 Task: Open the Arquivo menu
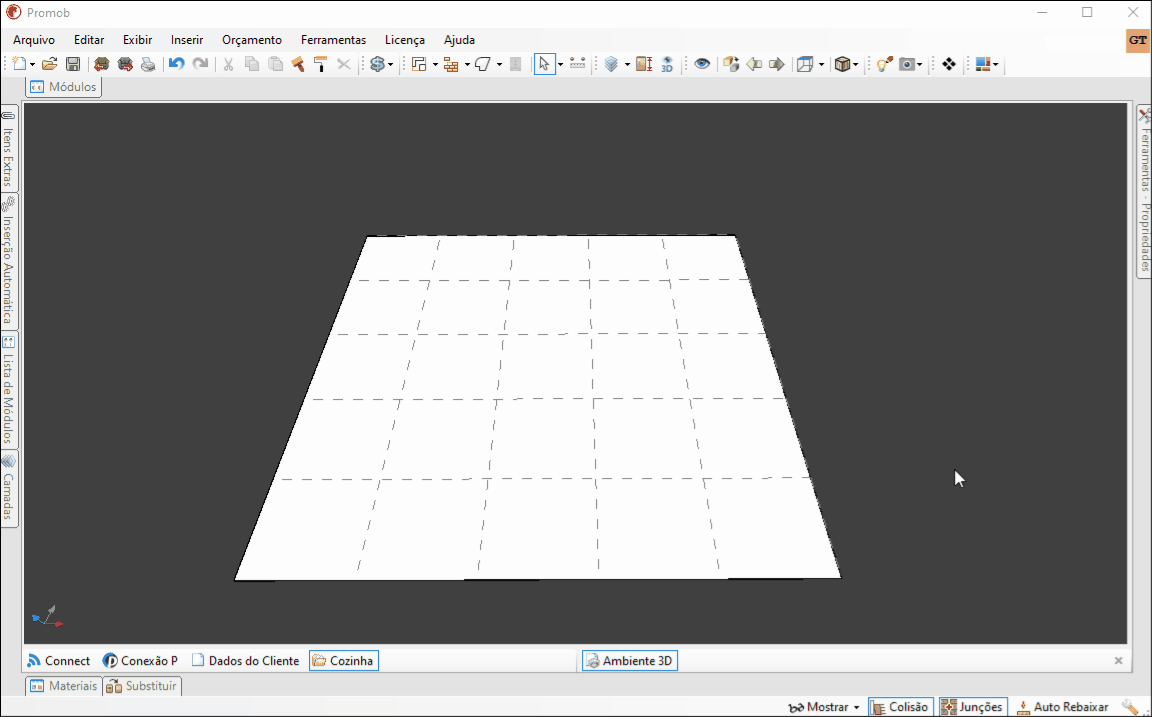[34, 40]
